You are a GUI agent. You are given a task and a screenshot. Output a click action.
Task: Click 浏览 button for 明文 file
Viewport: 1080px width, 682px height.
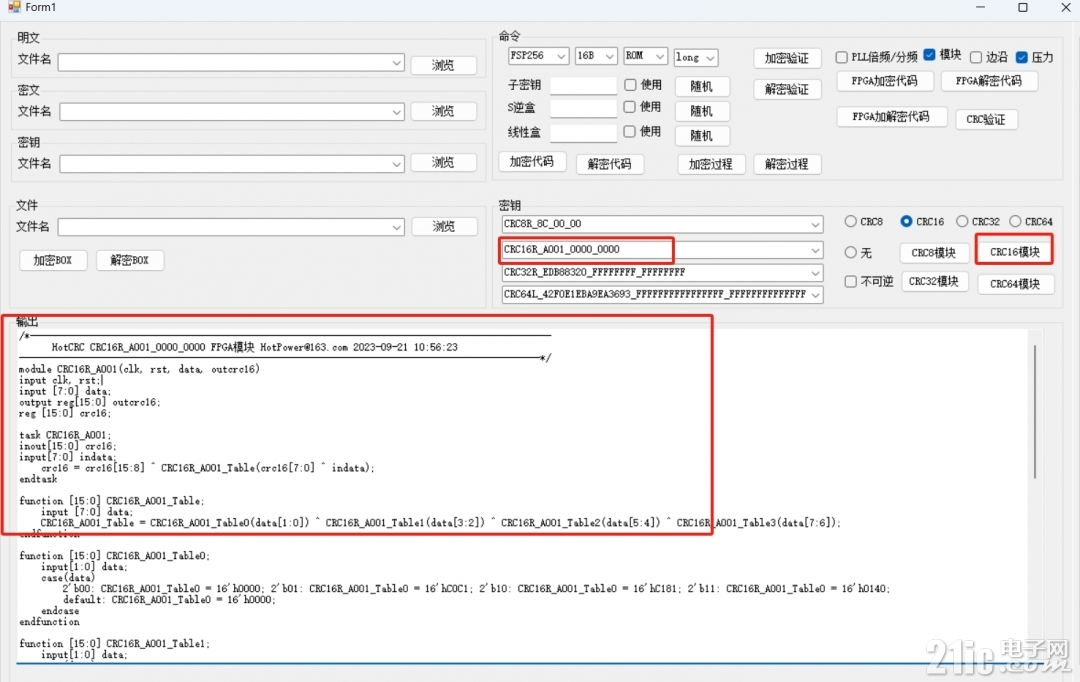click(x=444, y=65)
